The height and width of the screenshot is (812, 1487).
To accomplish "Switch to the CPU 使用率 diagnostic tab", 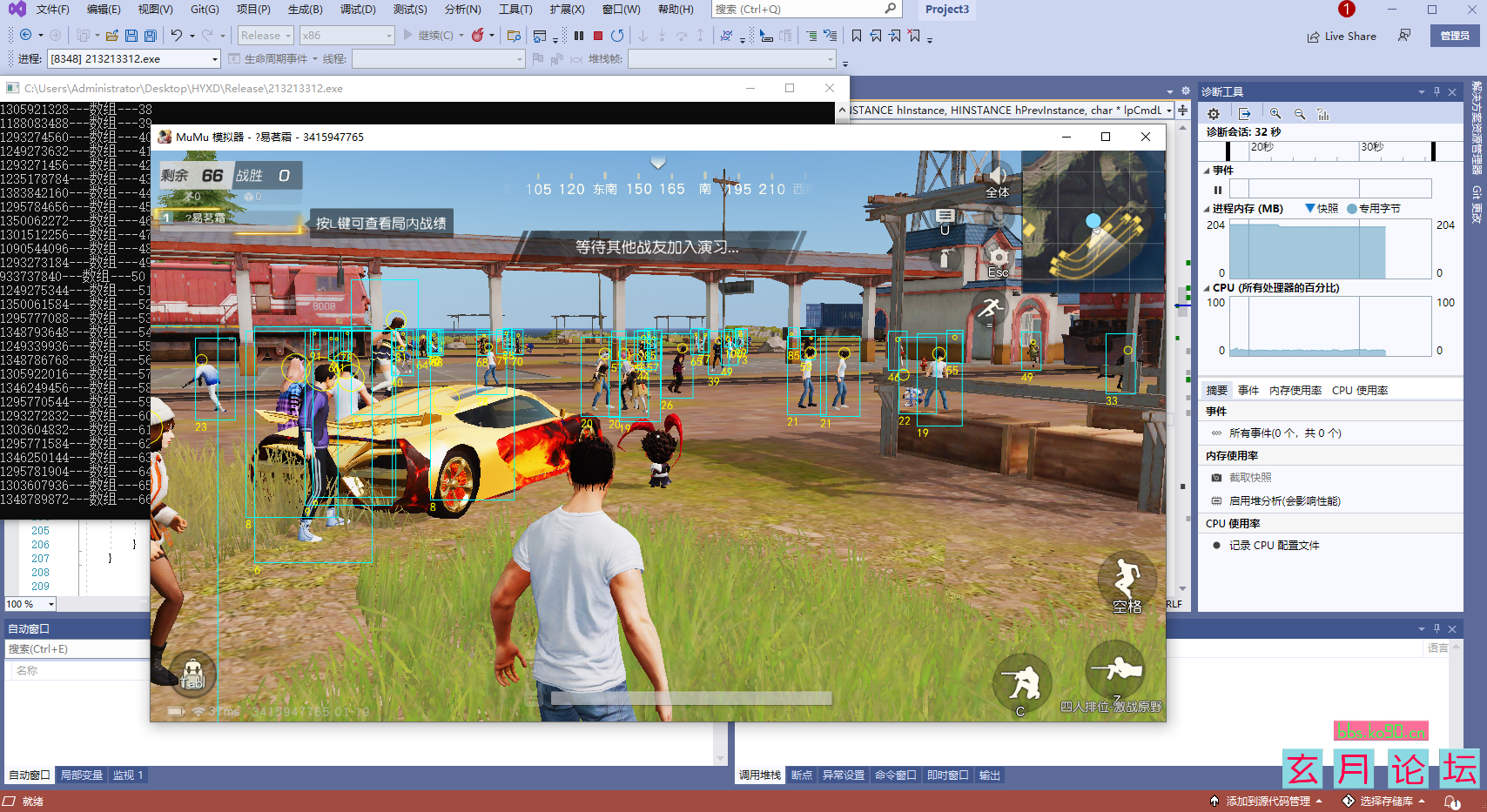I will [x=1360, y=391].
